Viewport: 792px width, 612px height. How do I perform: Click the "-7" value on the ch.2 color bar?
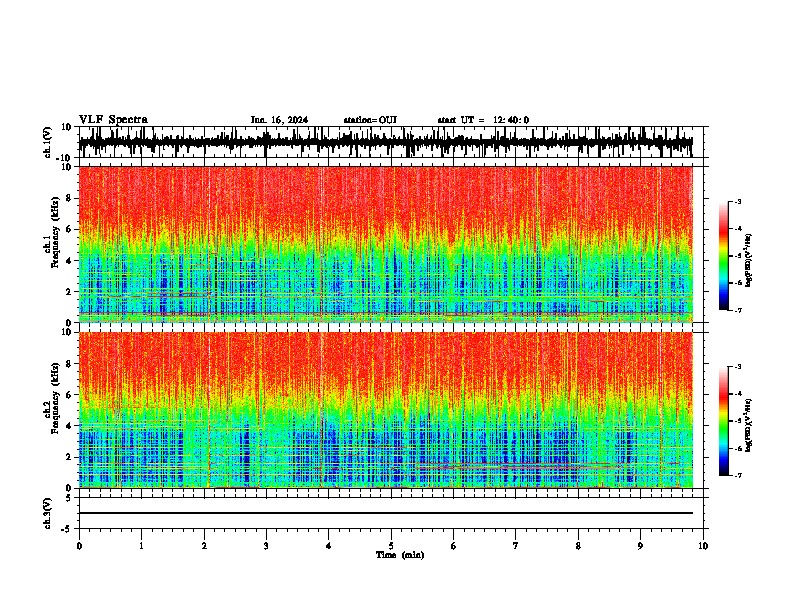(x=737, y=475)
